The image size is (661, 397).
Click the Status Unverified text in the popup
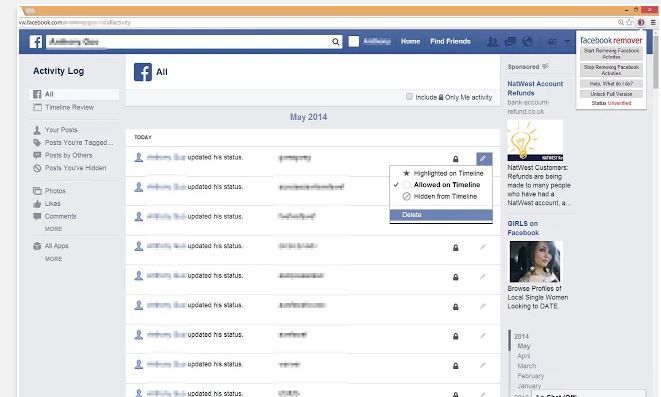[611, 103]
